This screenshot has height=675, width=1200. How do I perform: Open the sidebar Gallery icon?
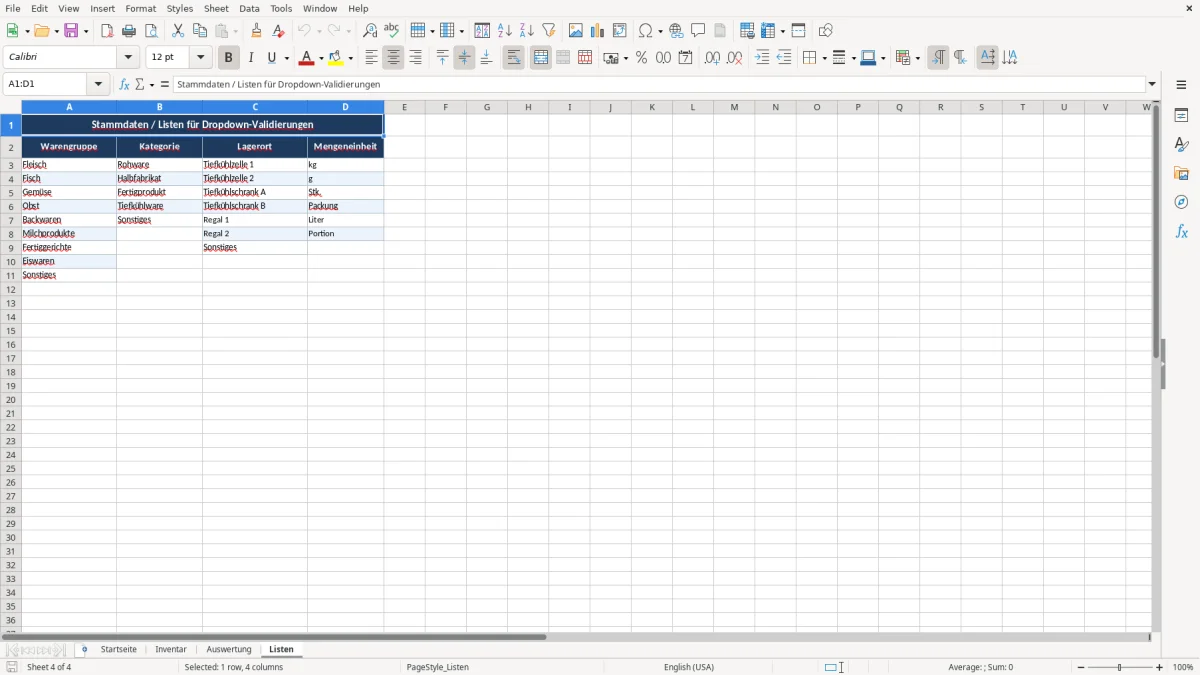pyautogui.click(x=1181, y=173)
